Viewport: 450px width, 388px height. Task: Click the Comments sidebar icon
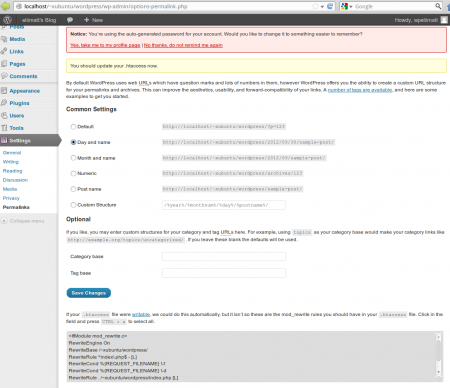tap(4, 76)
